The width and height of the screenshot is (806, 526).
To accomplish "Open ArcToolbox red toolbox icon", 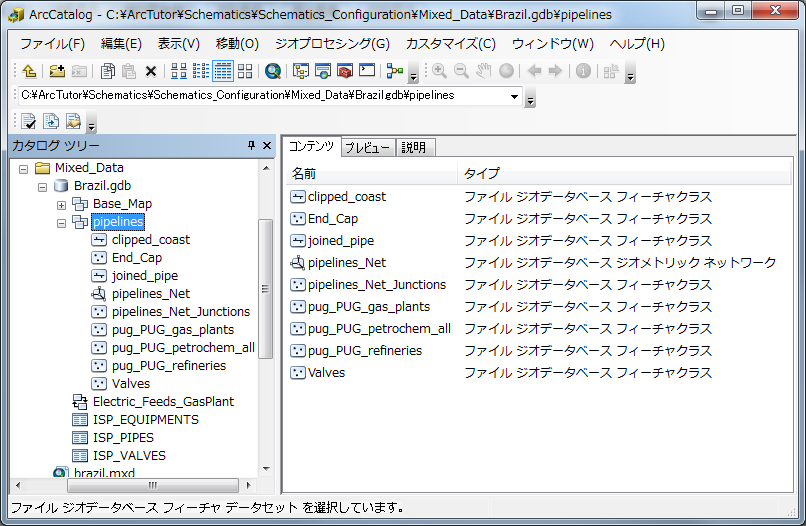I will [x=344, y=71].
